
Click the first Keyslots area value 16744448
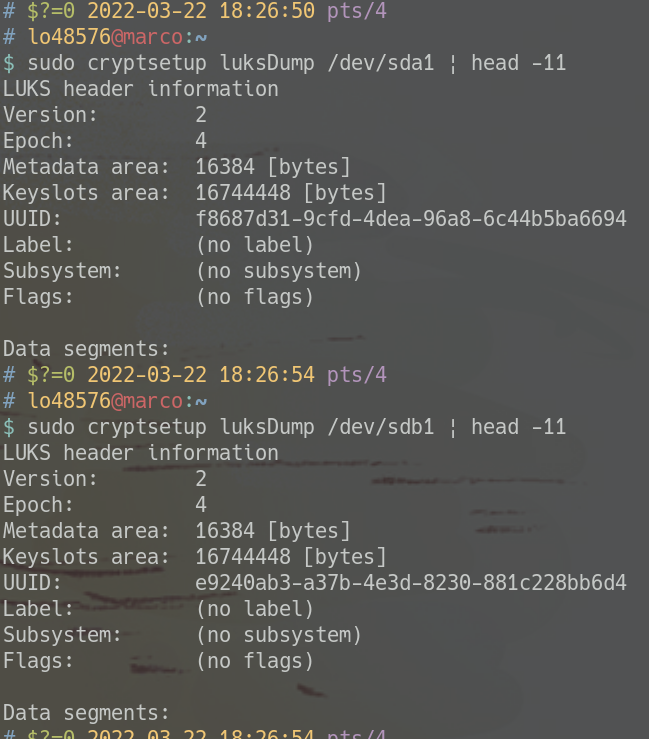(243, 193)
